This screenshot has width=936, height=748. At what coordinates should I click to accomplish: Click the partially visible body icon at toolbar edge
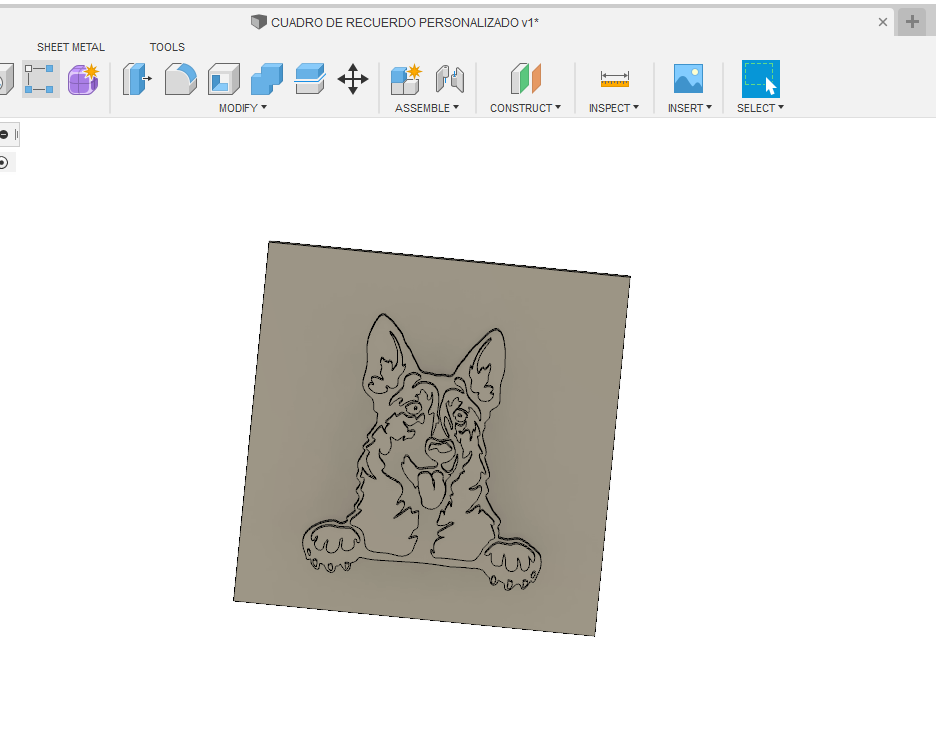point(6,79)
